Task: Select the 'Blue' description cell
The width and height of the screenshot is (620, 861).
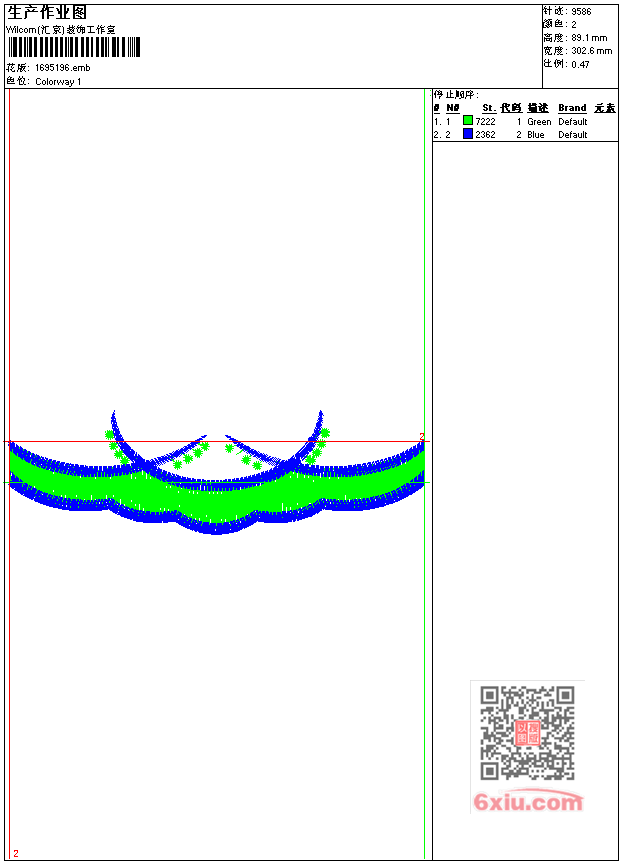Action: point(535,135)
